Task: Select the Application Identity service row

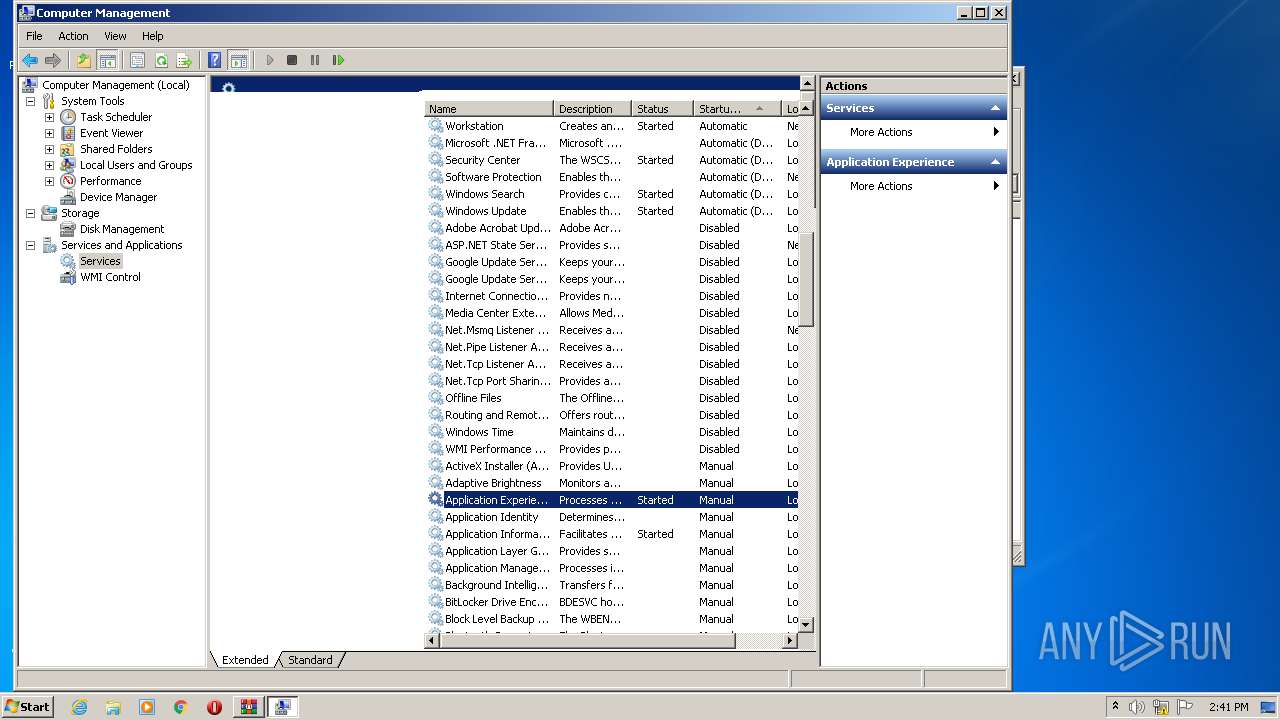Action: [612, 517]
